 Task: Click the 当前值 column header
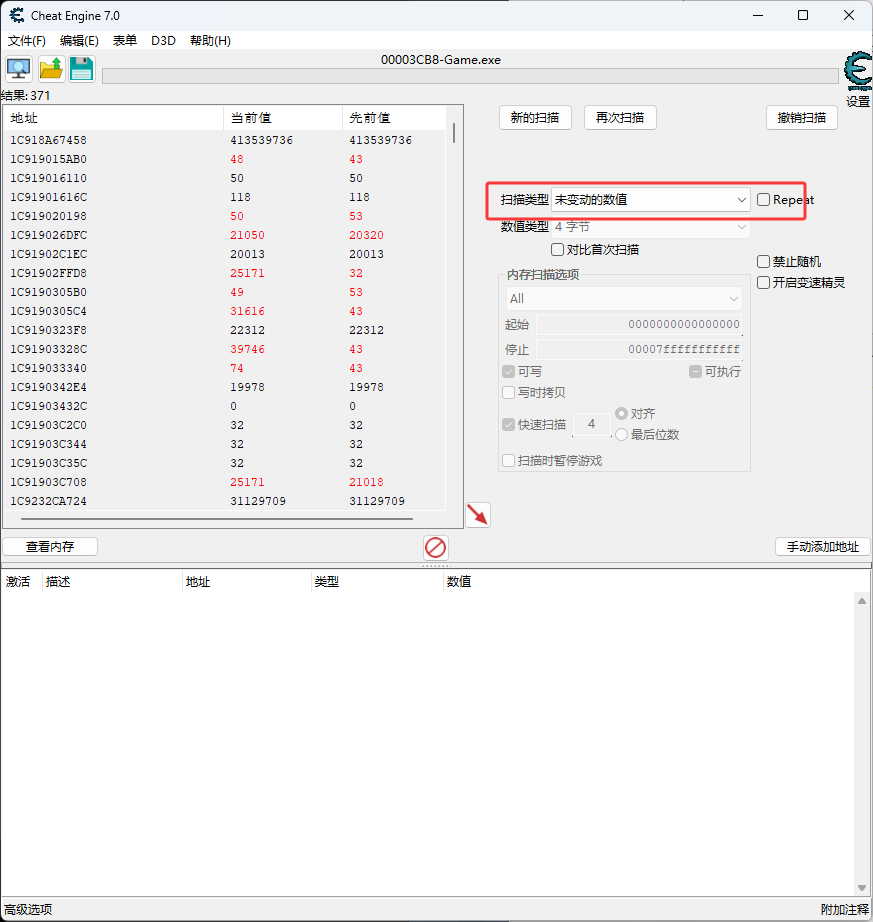tap(283, 118)
